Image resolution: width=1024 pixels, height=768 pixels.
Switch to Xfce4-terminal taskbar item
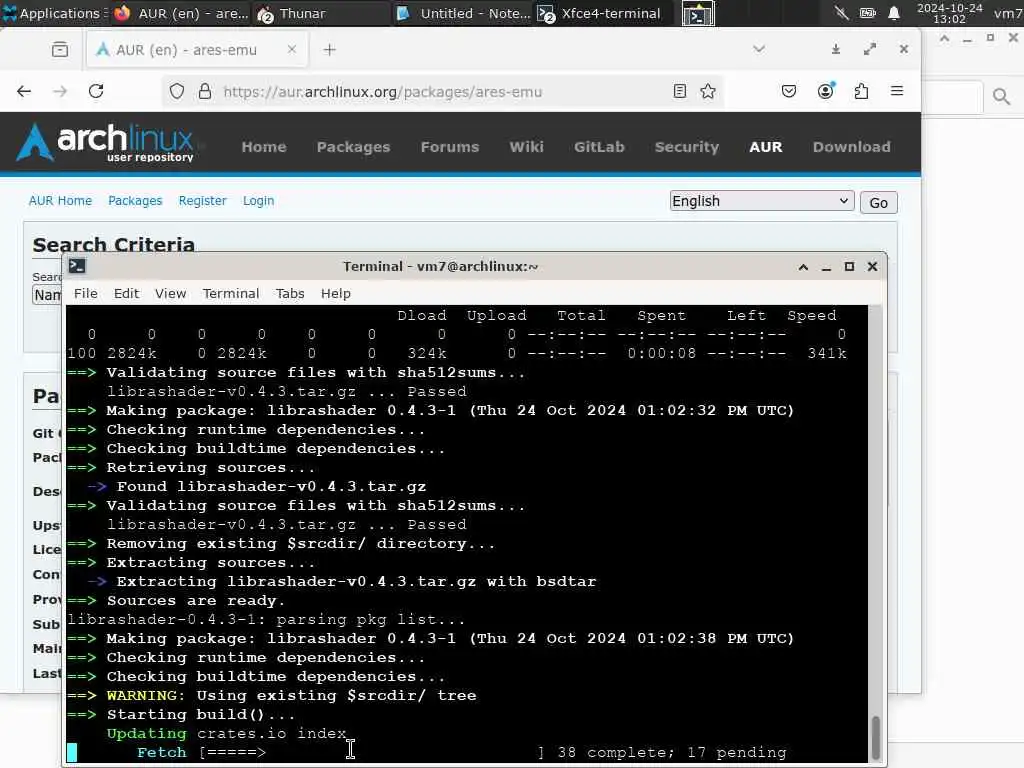[600, 13]
